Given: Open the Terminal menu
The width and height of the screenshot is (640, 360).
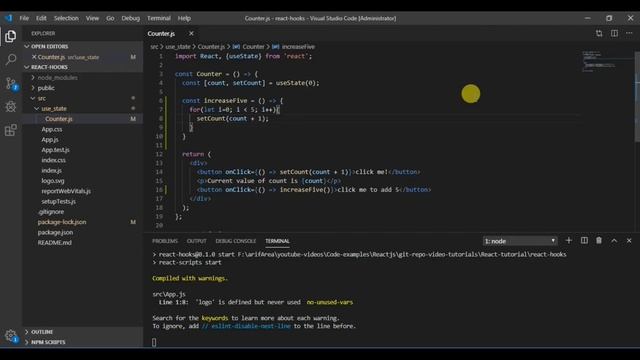Looking at the screenshot, I should pyautogui.click(x=159, y=18).
